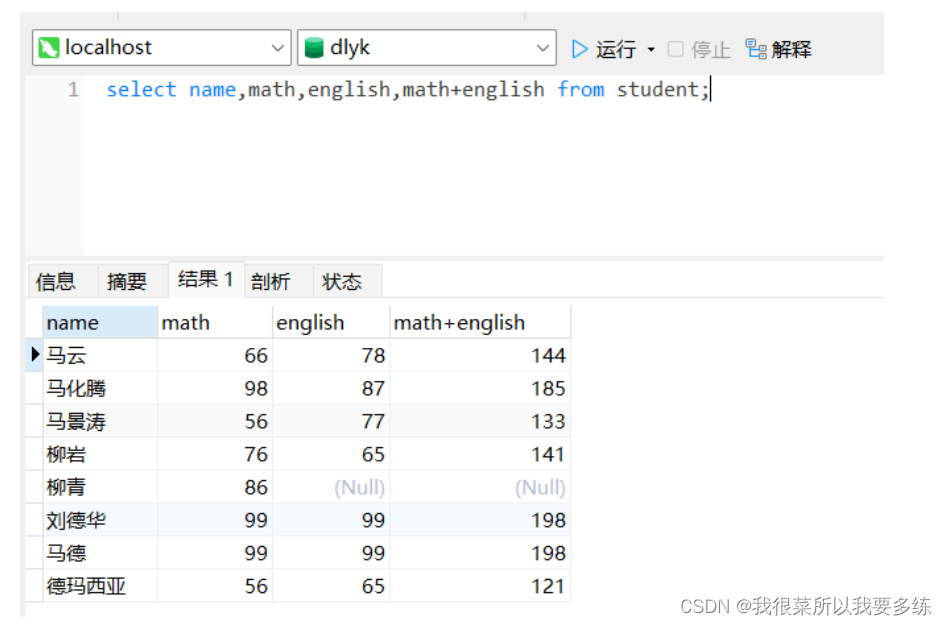Select the cell 柳青
The width and height of the screenshot is (947, 625).
click(100, 487)
